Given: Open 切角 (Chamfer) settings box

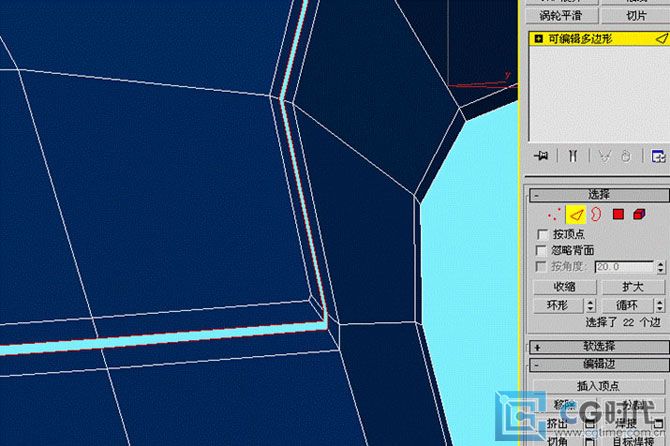Looking at the screenshot, I should point(590,441).
